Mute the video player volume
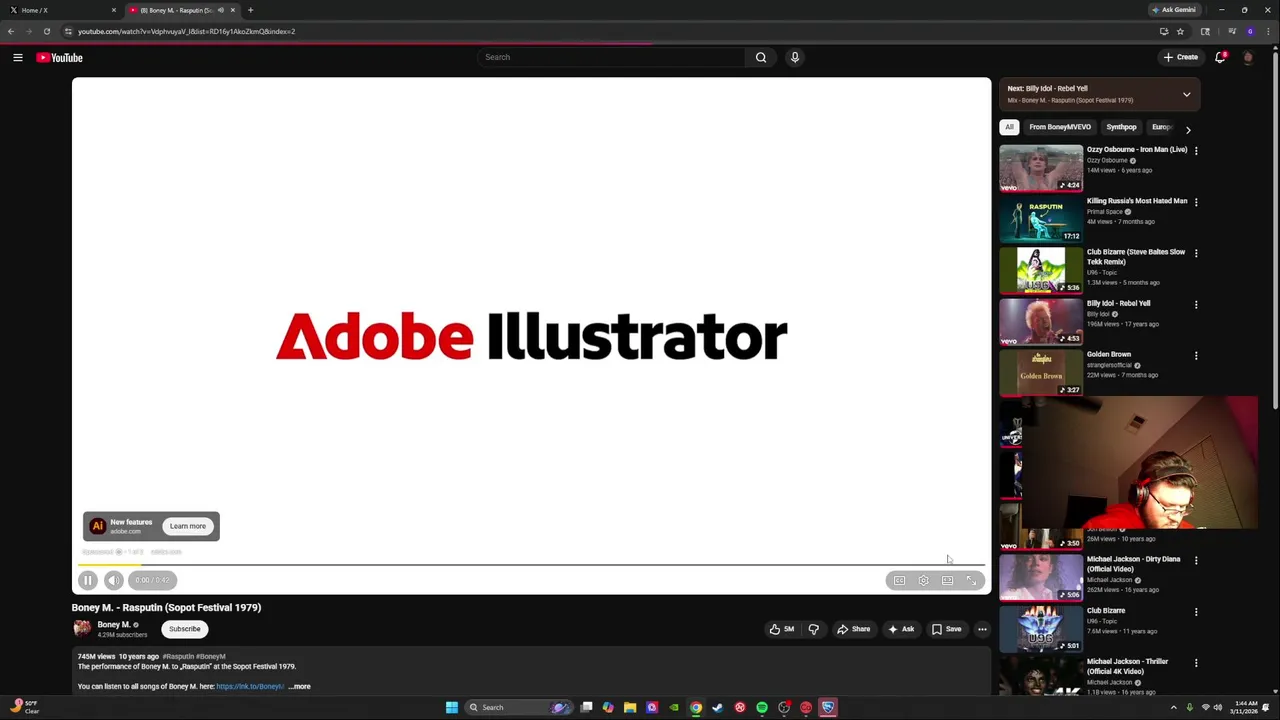This screenshot has width=1280, height=720. point(114,580)
